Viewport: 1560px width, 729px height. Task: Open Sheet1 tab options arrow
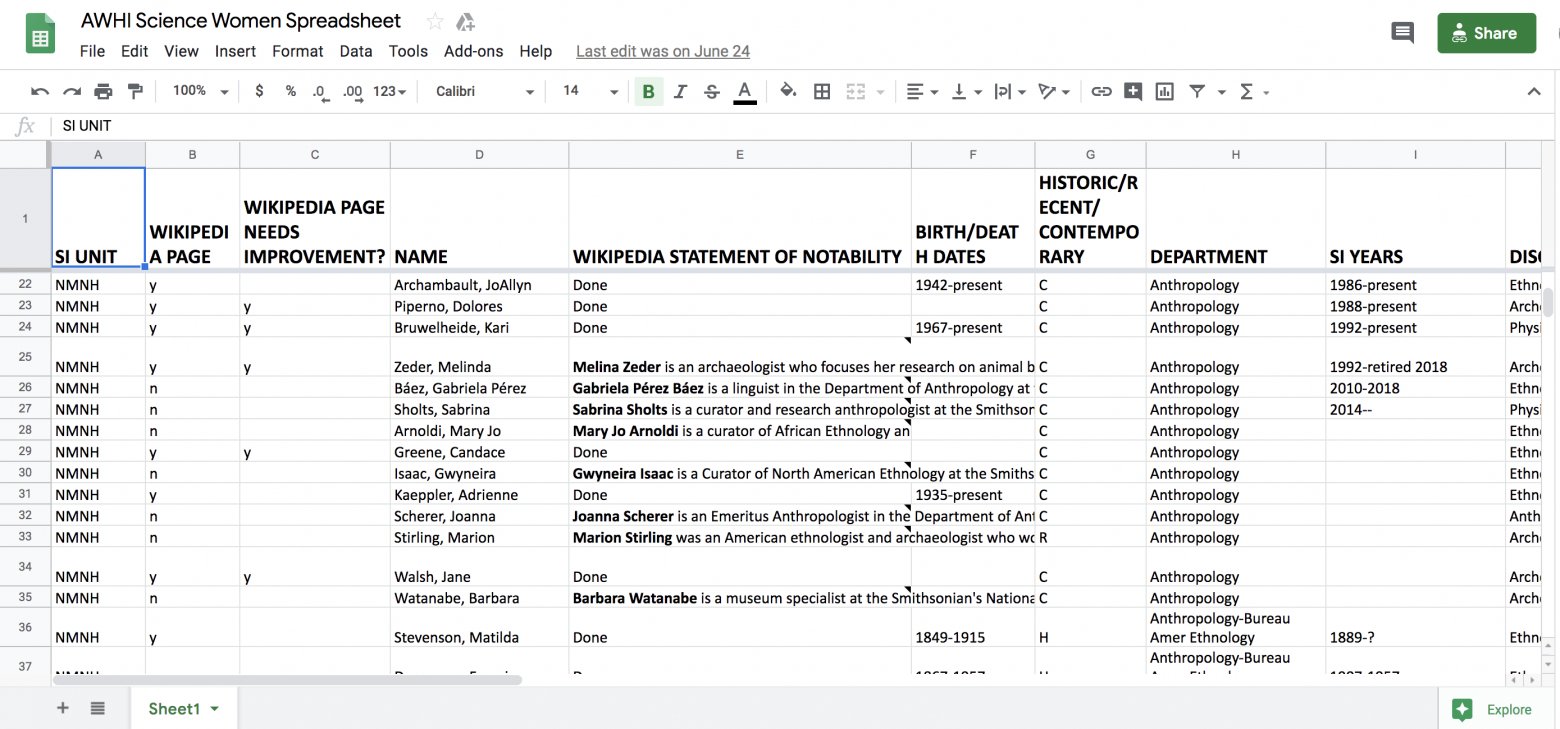coord(214,709)
